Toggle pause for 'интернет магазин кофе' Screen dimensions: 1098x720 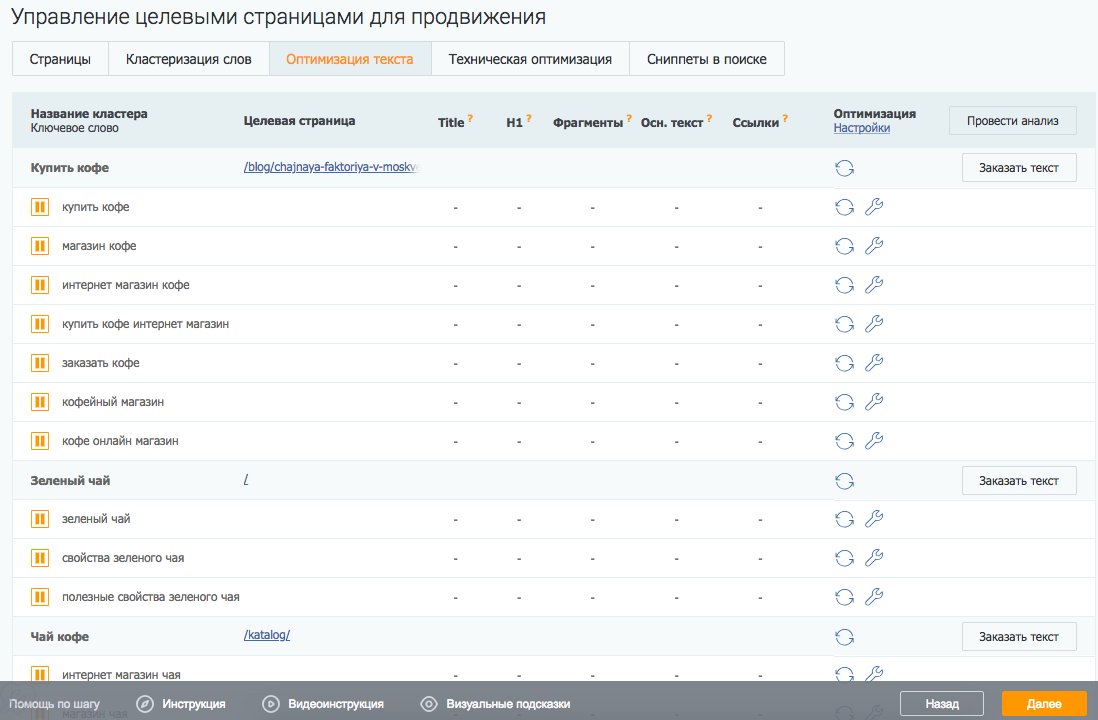click(40, 285)
